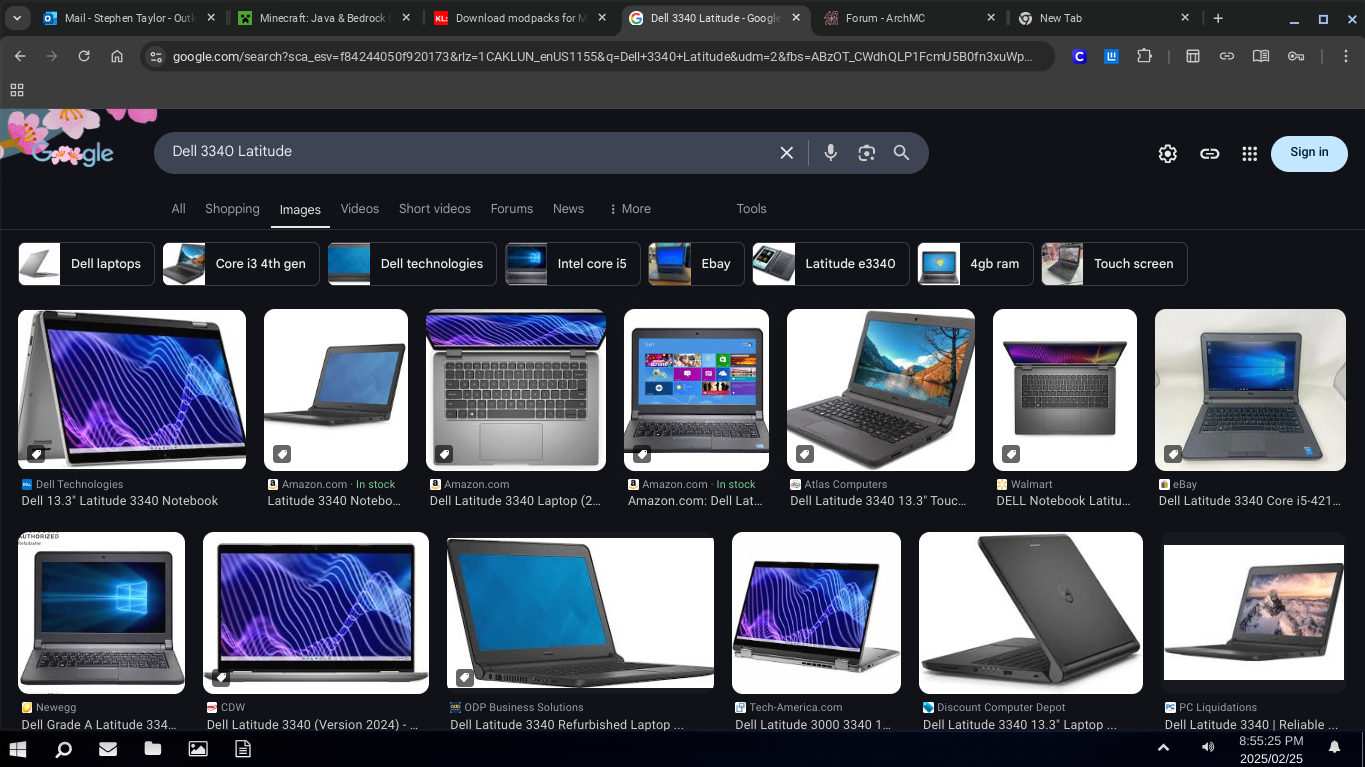Screen dimensions: 1365x767
Task: Show hidden system tray icons
Action: coord(1163,748)
